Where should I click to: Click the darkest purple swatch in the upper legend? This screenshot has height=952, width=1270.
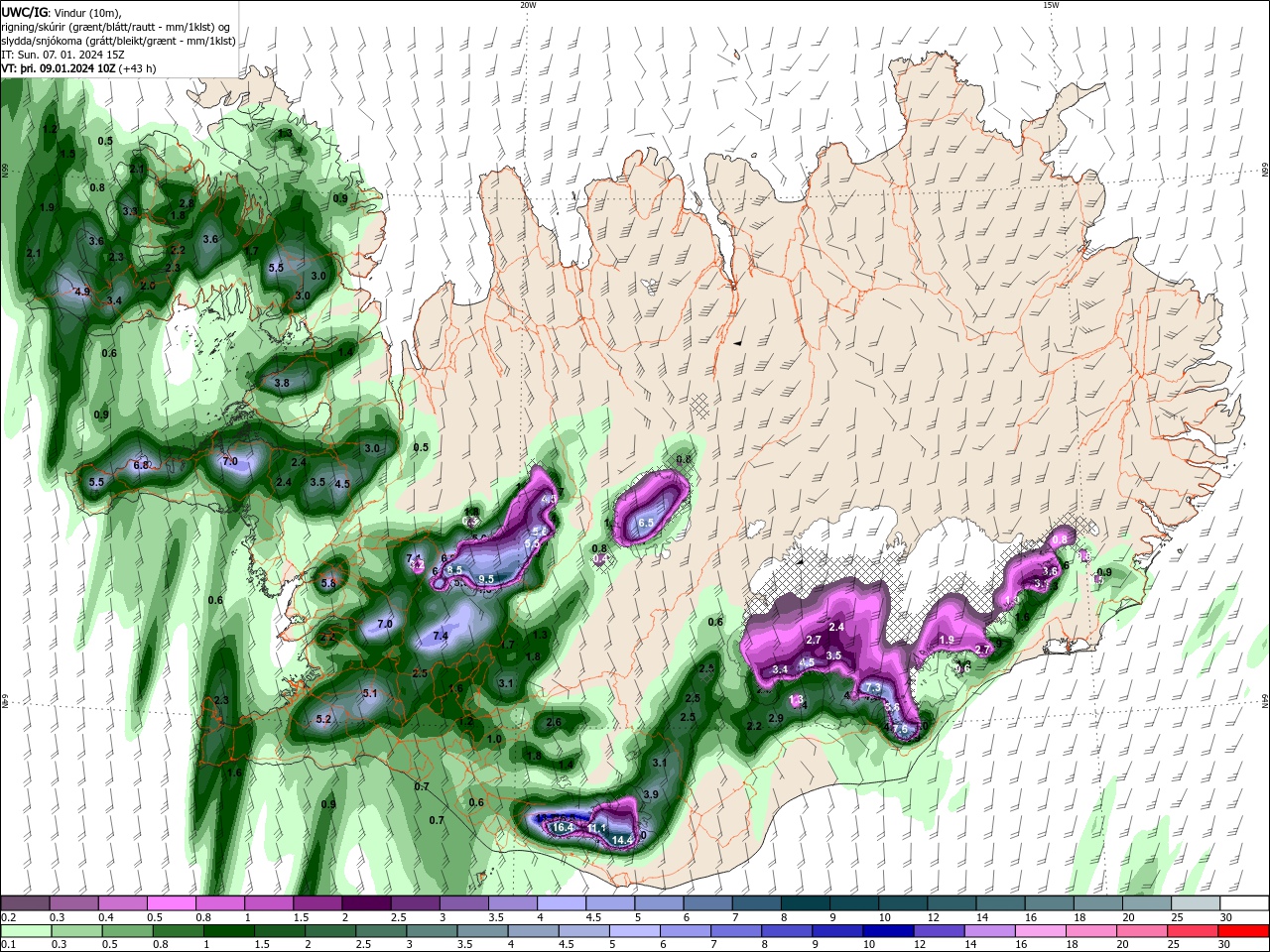tap(366, 903)
